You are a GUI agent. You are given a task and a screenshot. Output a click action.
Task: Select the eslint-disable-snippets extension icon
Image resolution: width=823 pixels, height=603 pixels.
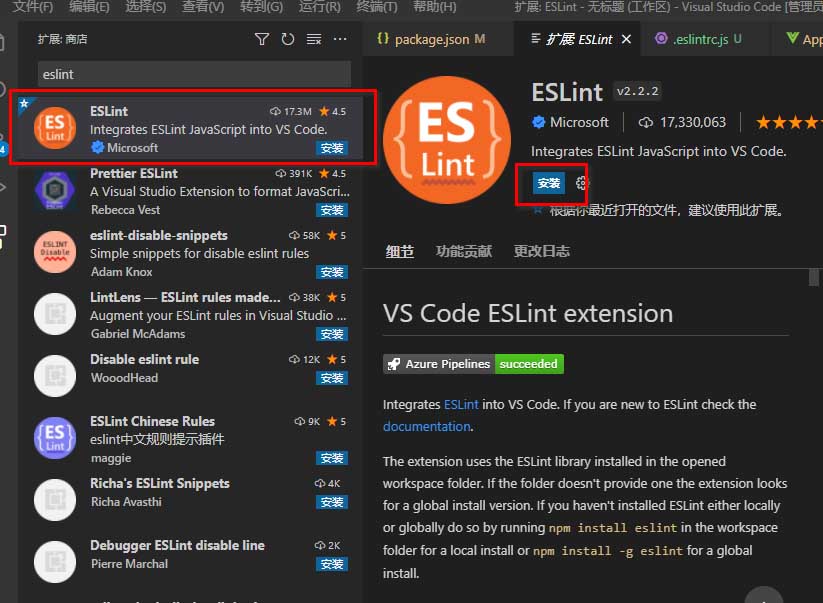[x=55, y=252]
